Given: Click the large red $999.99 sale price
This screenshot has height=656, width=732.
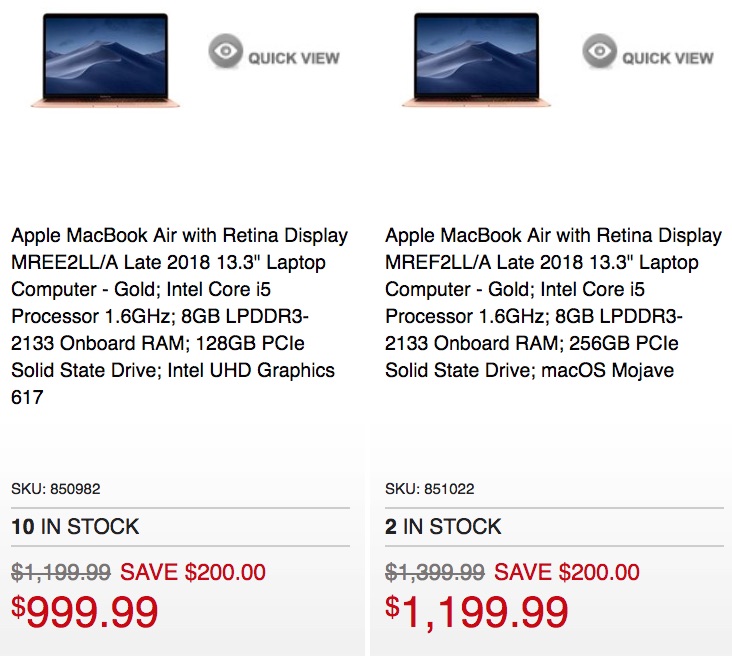Looking at the screenshot, I should click(85, 612).
